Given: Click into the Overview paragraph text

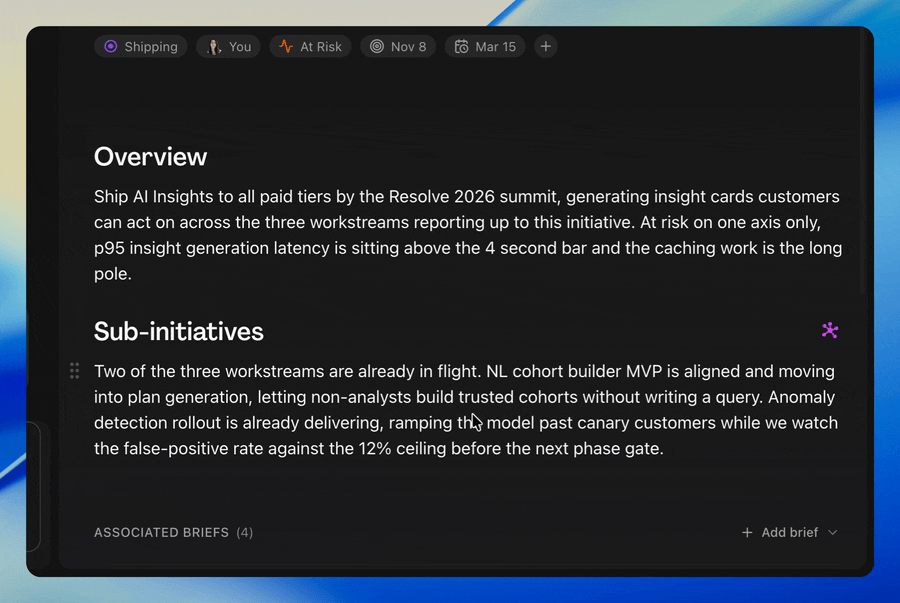Looking at the screenshot, I should pos(468,235).
